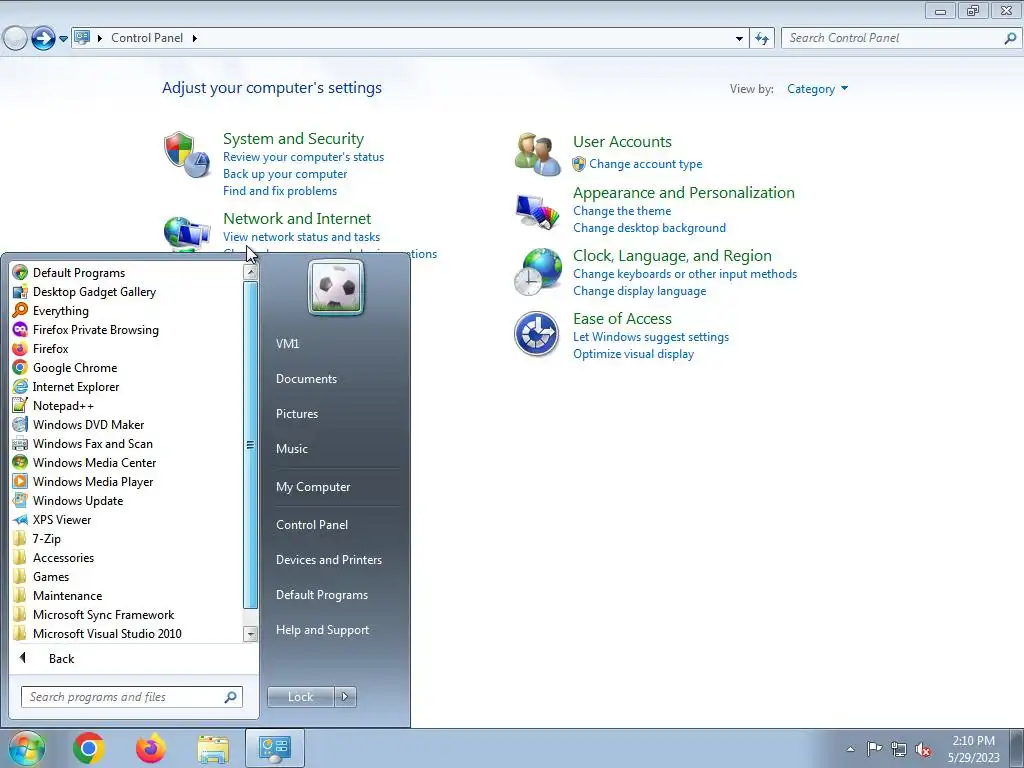Show hidden tray icons arrow
Screen dimensions: 1024x768
pos(850,749)
